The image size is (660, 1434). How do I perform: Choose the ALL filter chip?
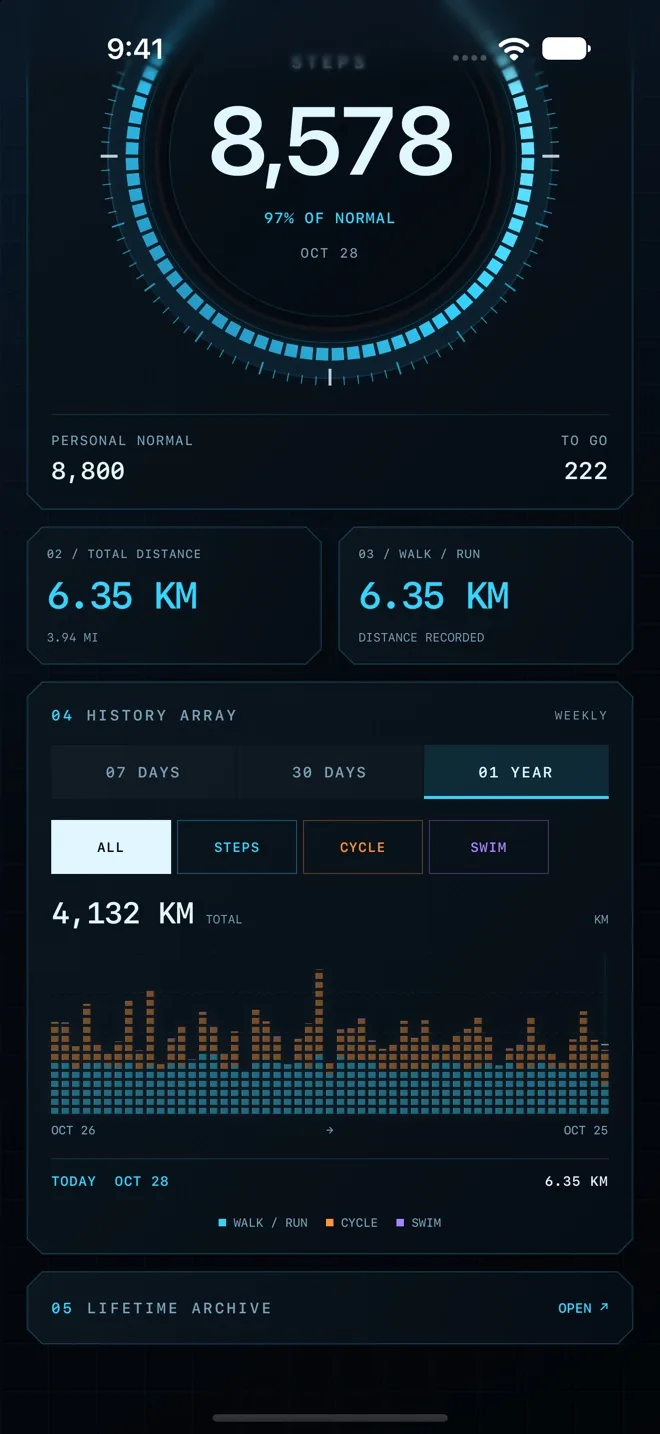[x=111, y=847]
